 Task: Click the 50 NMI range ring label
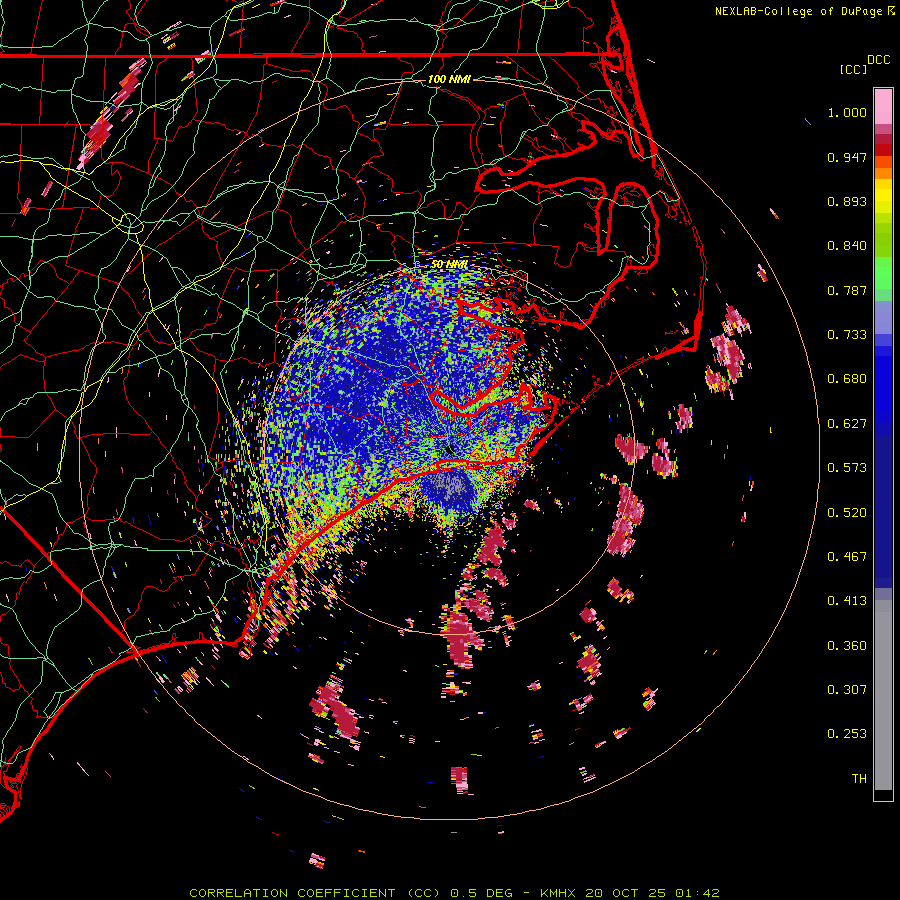coord(449,265)
